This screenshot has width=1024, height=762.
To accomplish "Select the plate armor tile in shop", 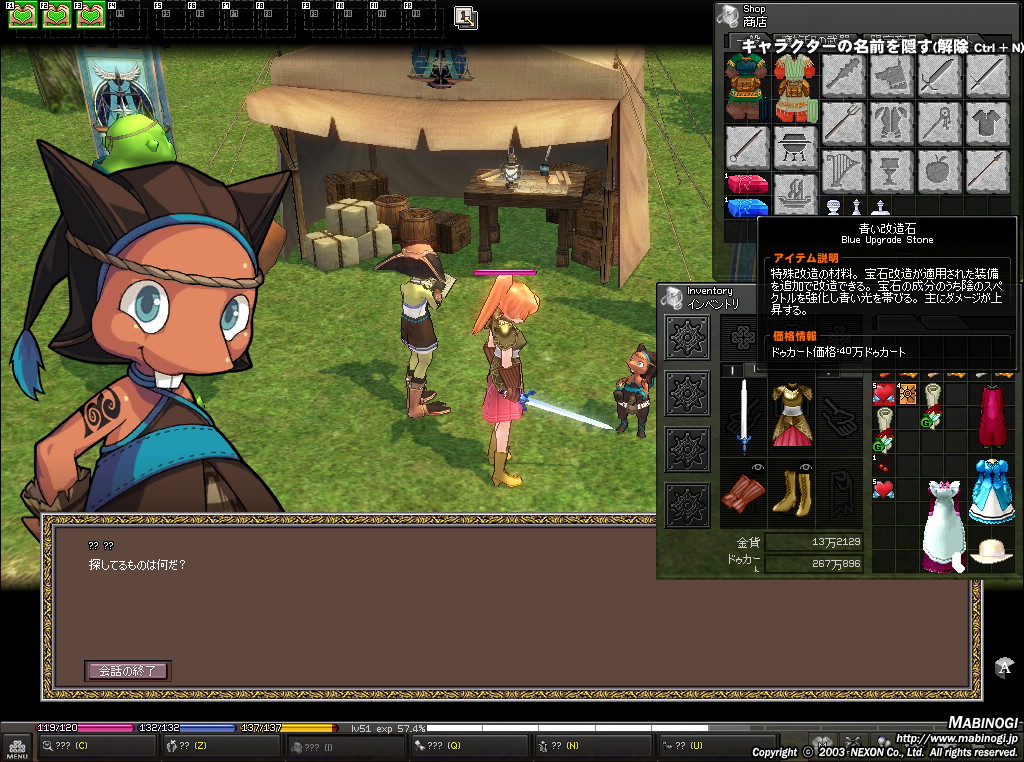I will (891, 123).
